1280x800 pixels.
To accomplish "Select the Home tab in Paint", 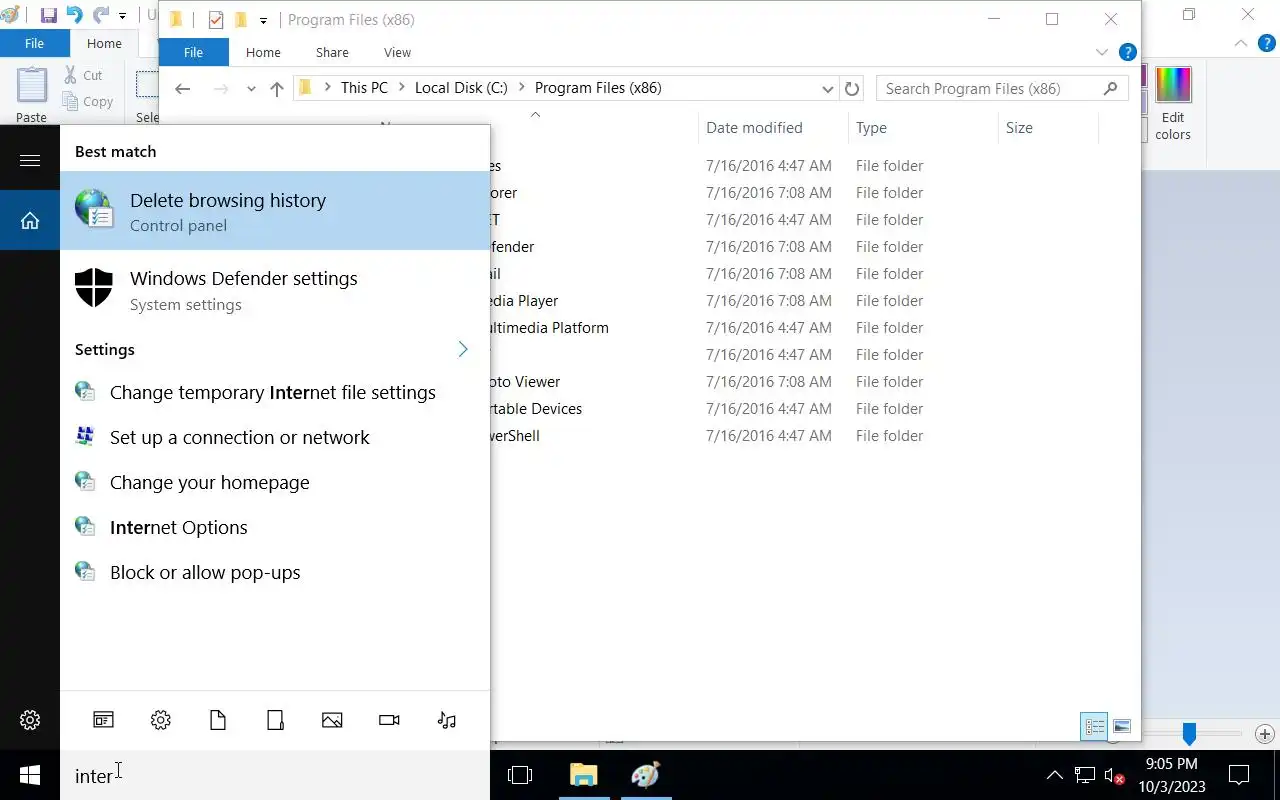I will [x=104, y=43].
